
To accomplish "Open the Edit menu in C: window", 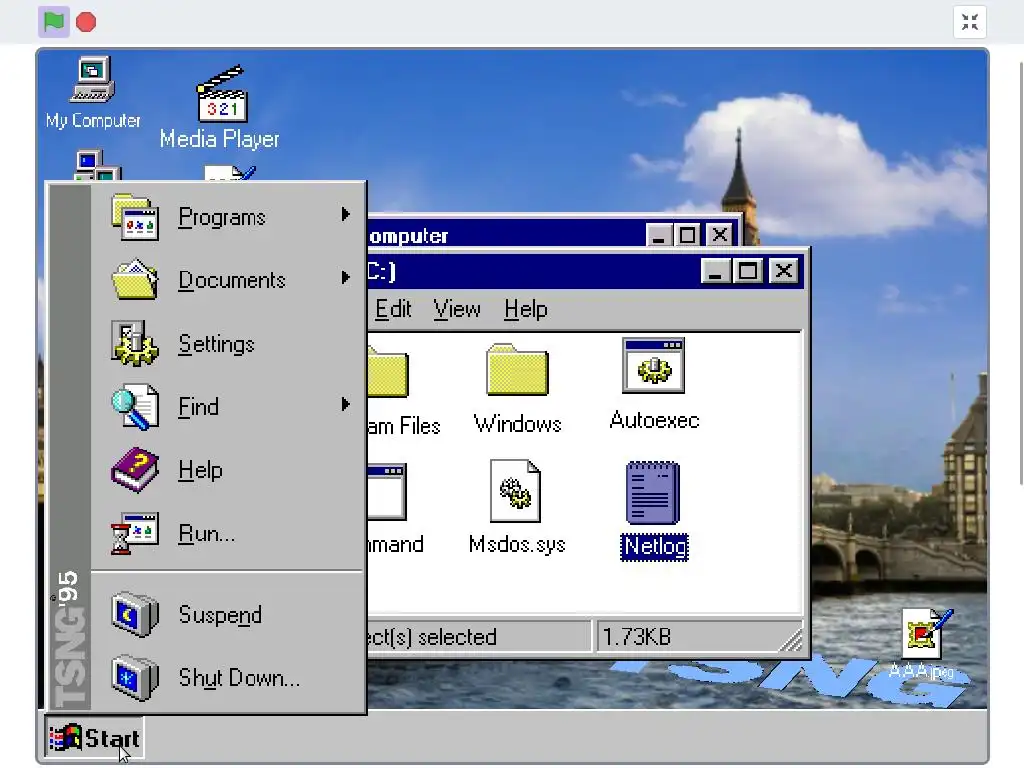I will (393, 309).
